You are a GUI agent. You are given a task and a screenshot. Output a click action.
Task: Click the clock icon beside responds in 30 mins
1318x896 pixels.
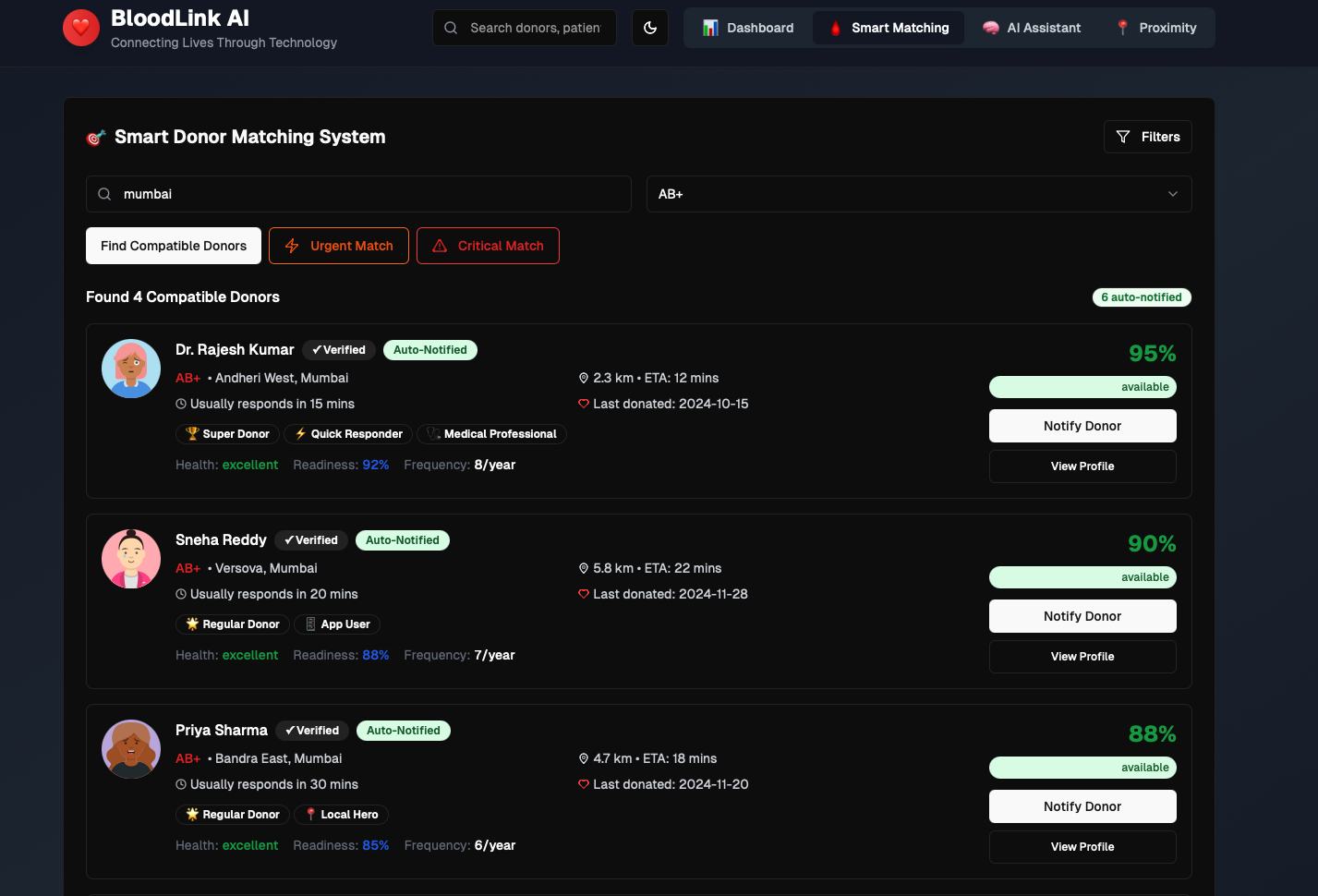(181, 784)
